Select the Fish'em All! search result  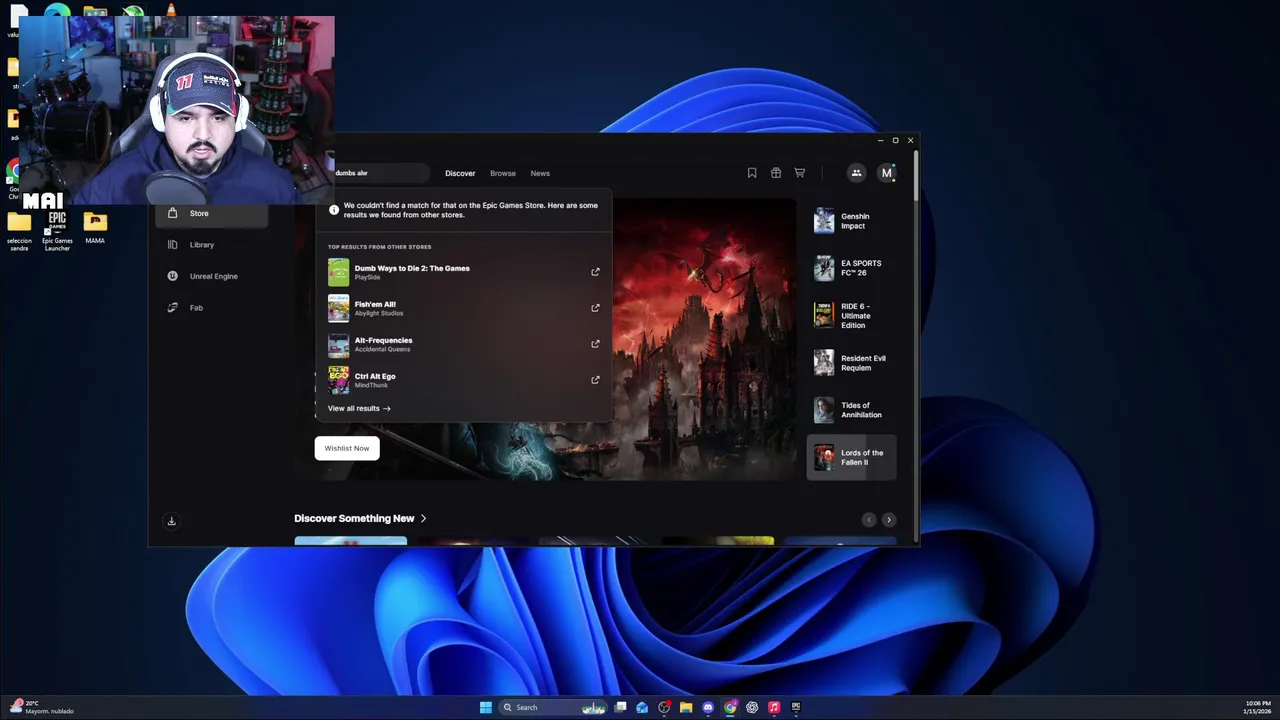coord(463,308)
